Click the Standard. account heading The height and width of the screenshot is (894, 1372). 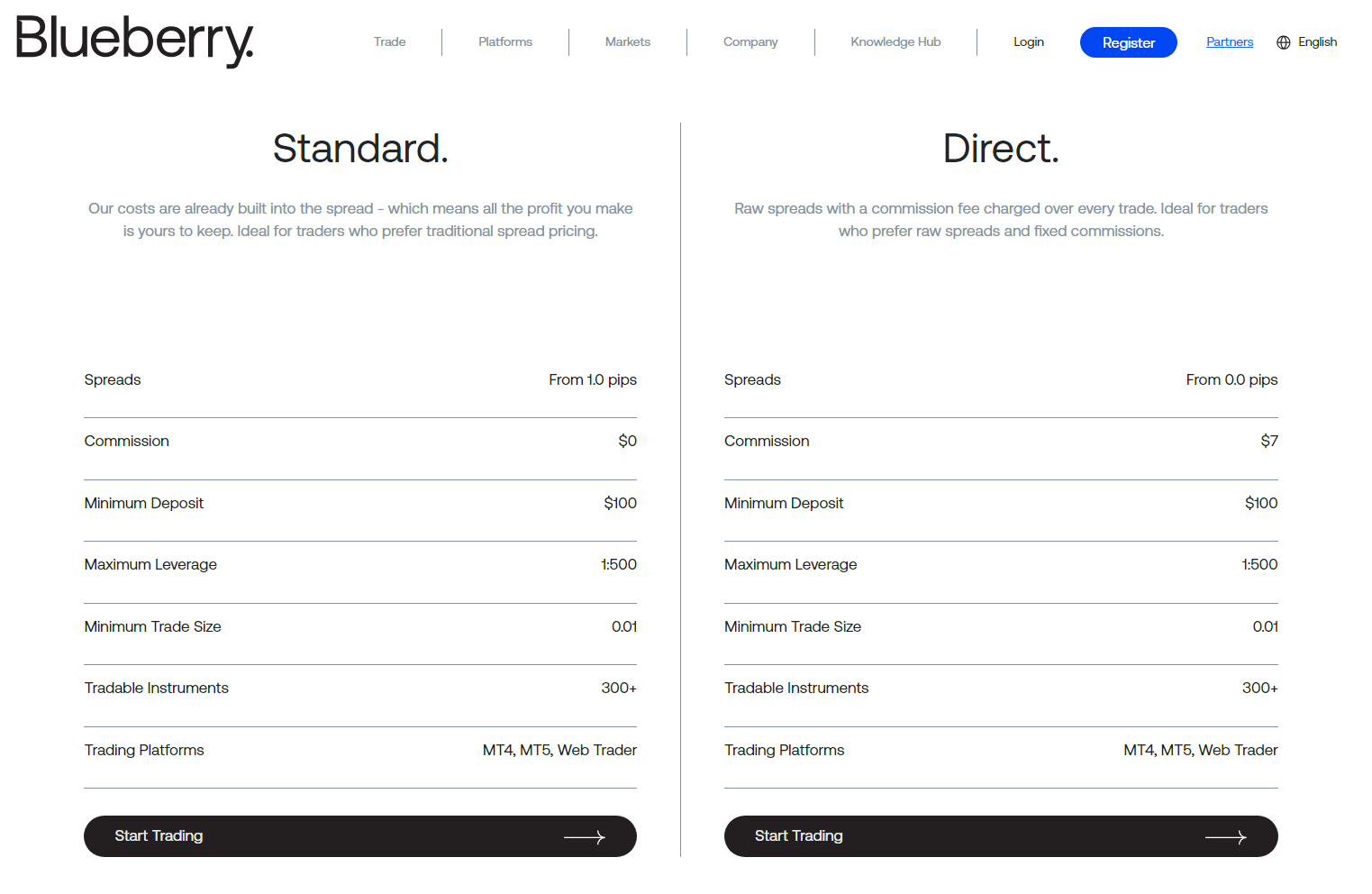pos(360,149)
